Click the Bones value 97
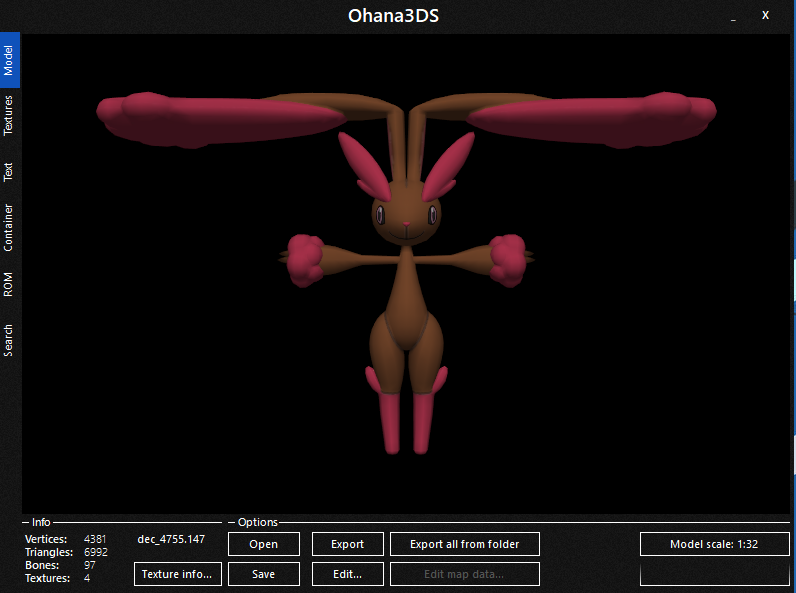 pos(89,565)
